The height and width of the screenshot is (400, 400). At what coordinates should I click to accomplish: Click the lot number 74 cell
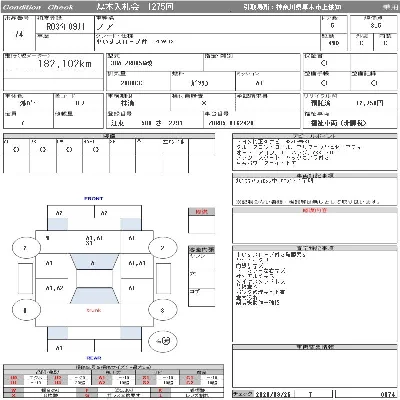[x=19, y=34]
